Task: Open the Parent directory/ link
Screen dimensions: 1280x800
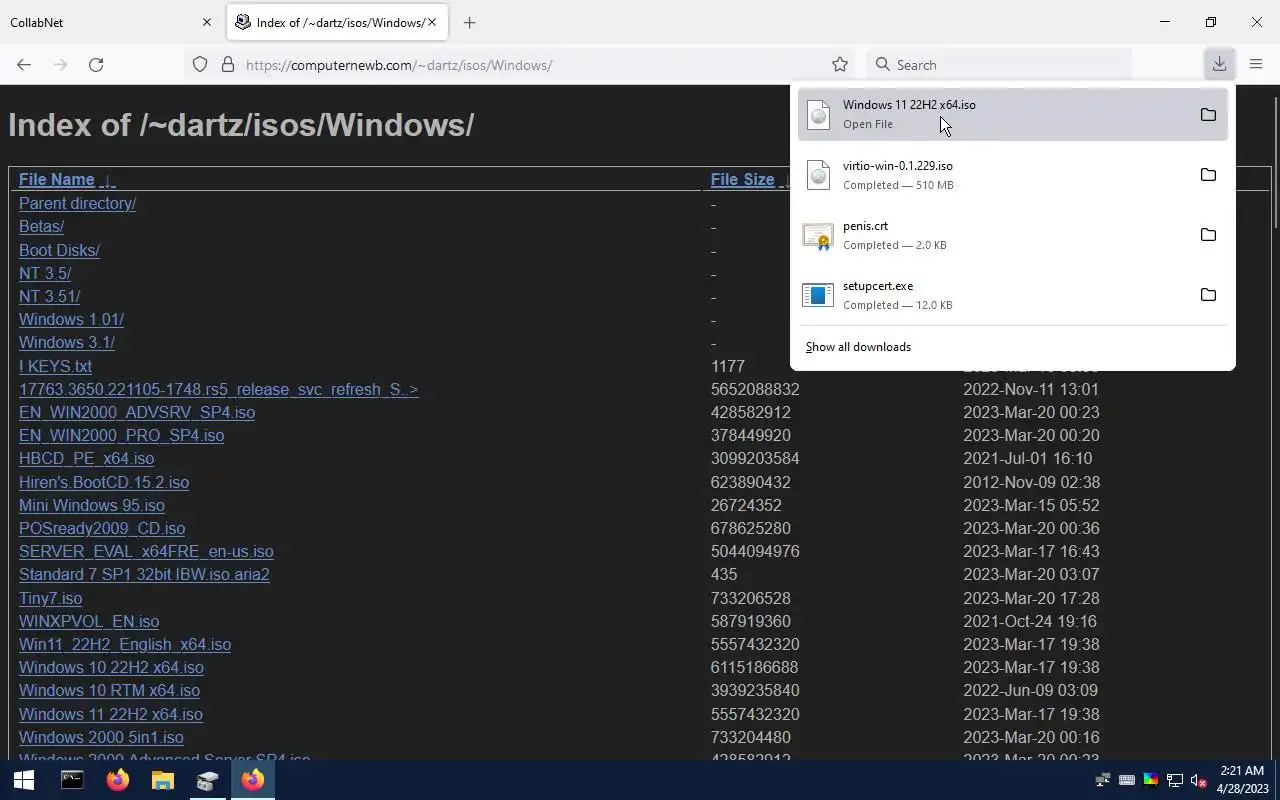Action: [77, 203]
